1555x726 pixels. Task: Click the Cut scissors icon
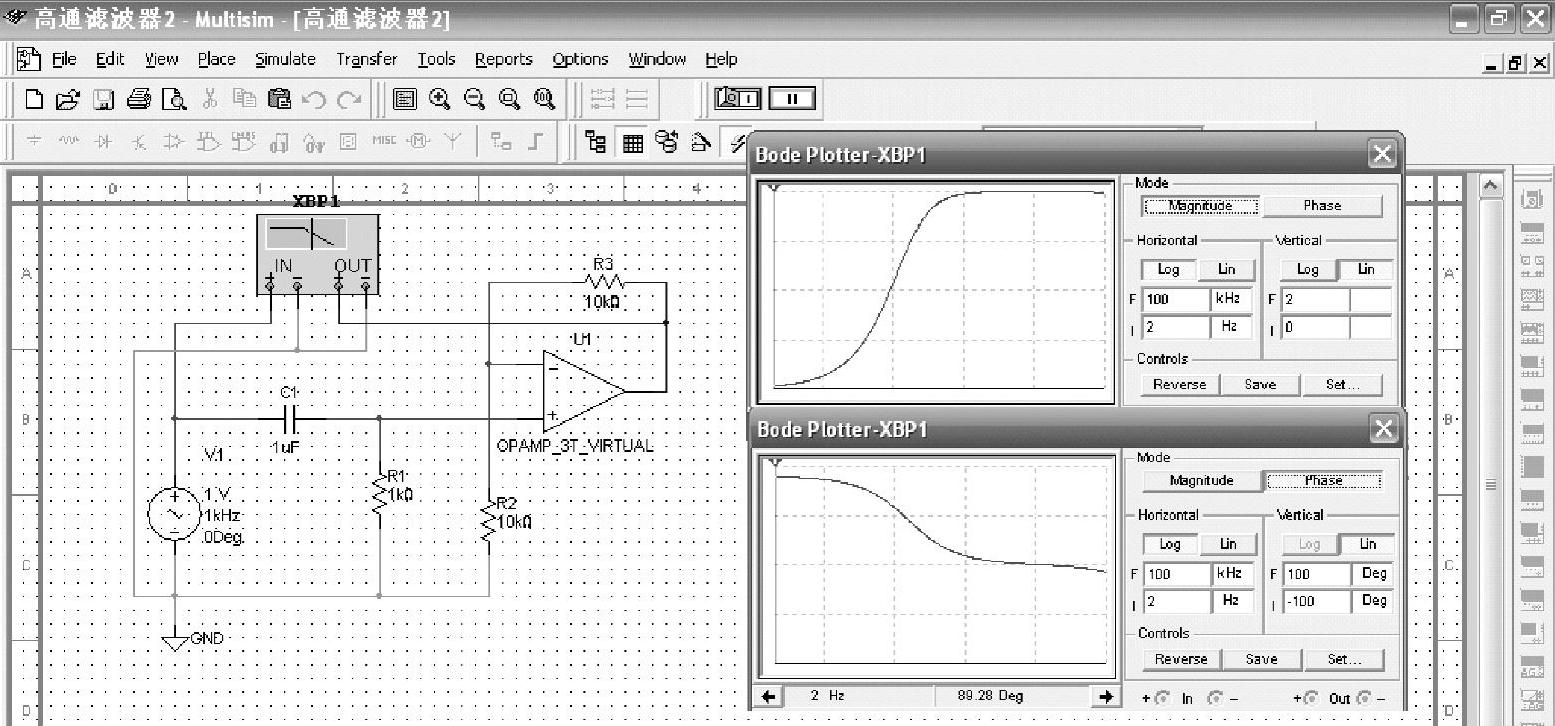pyautogui.click(x=210, y=98)
